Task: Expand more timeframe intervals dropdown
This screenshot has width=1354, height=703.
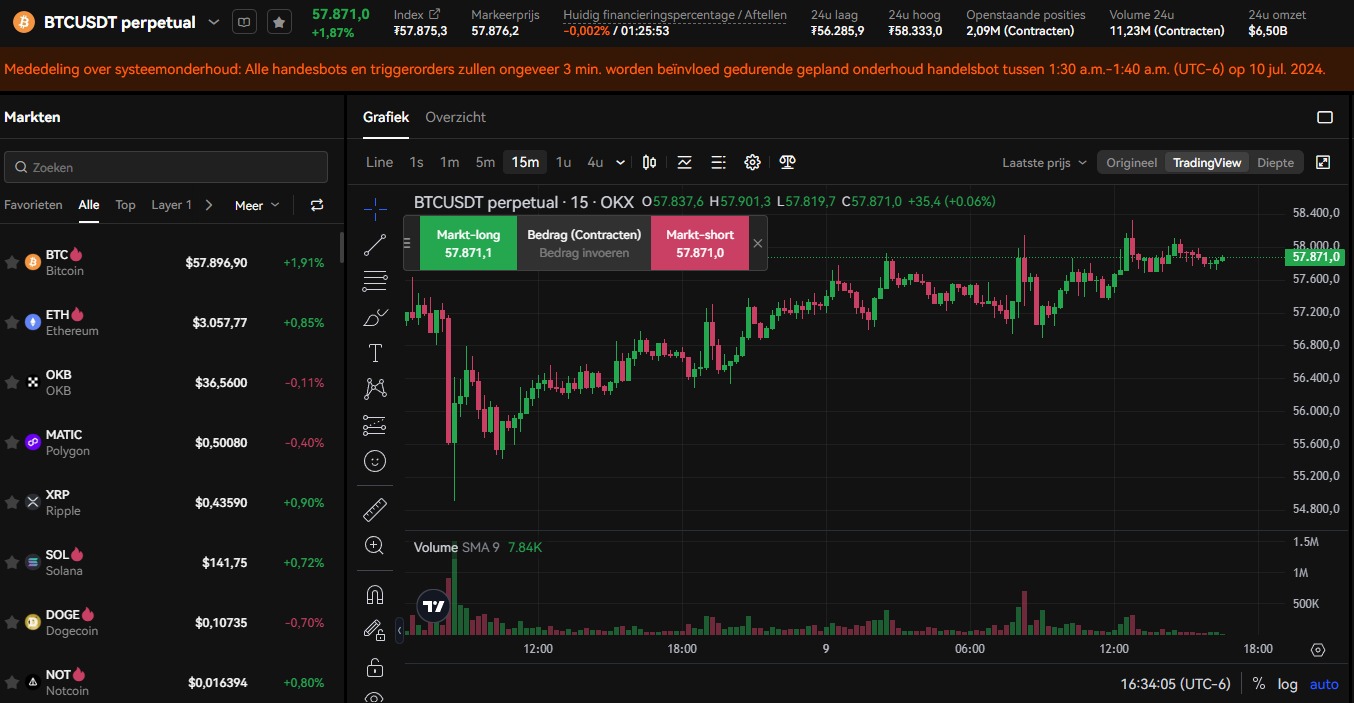Action: coord(621,162)
